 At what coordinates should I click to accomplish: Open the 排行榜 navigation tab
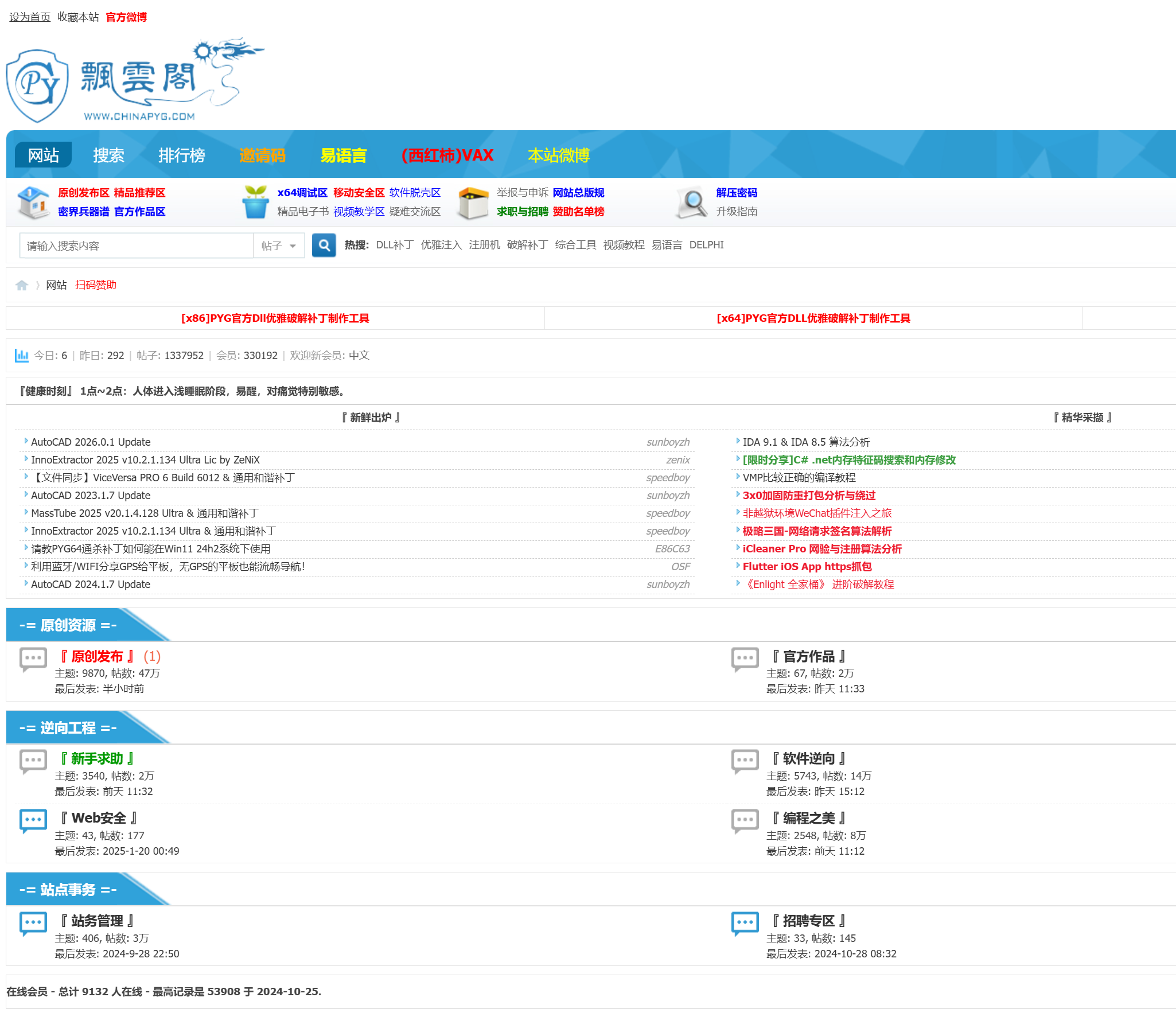(x=181, y=155)
